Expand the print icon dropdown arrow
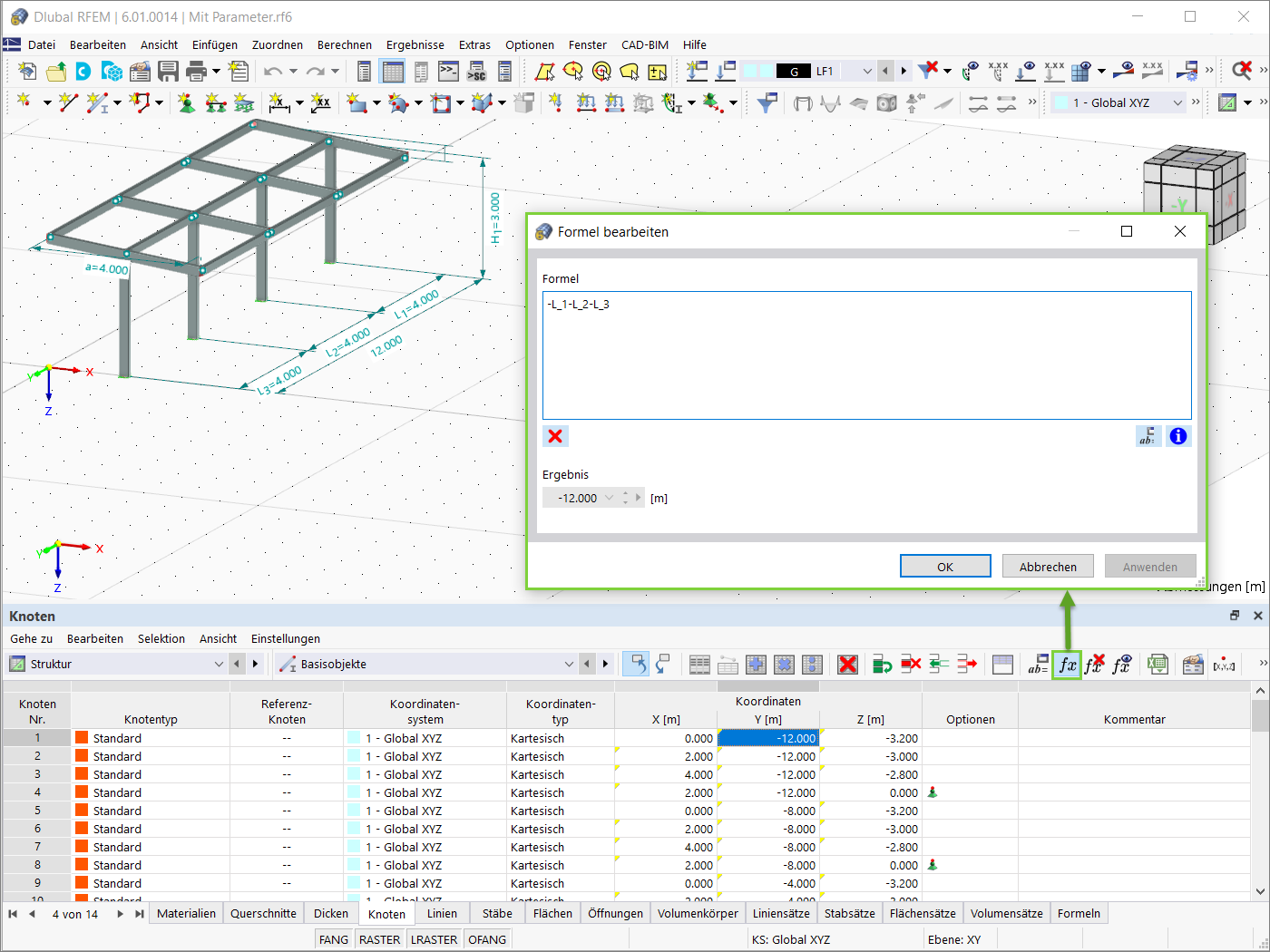This screenshot has height=952, width=1270. pos(216,71)
